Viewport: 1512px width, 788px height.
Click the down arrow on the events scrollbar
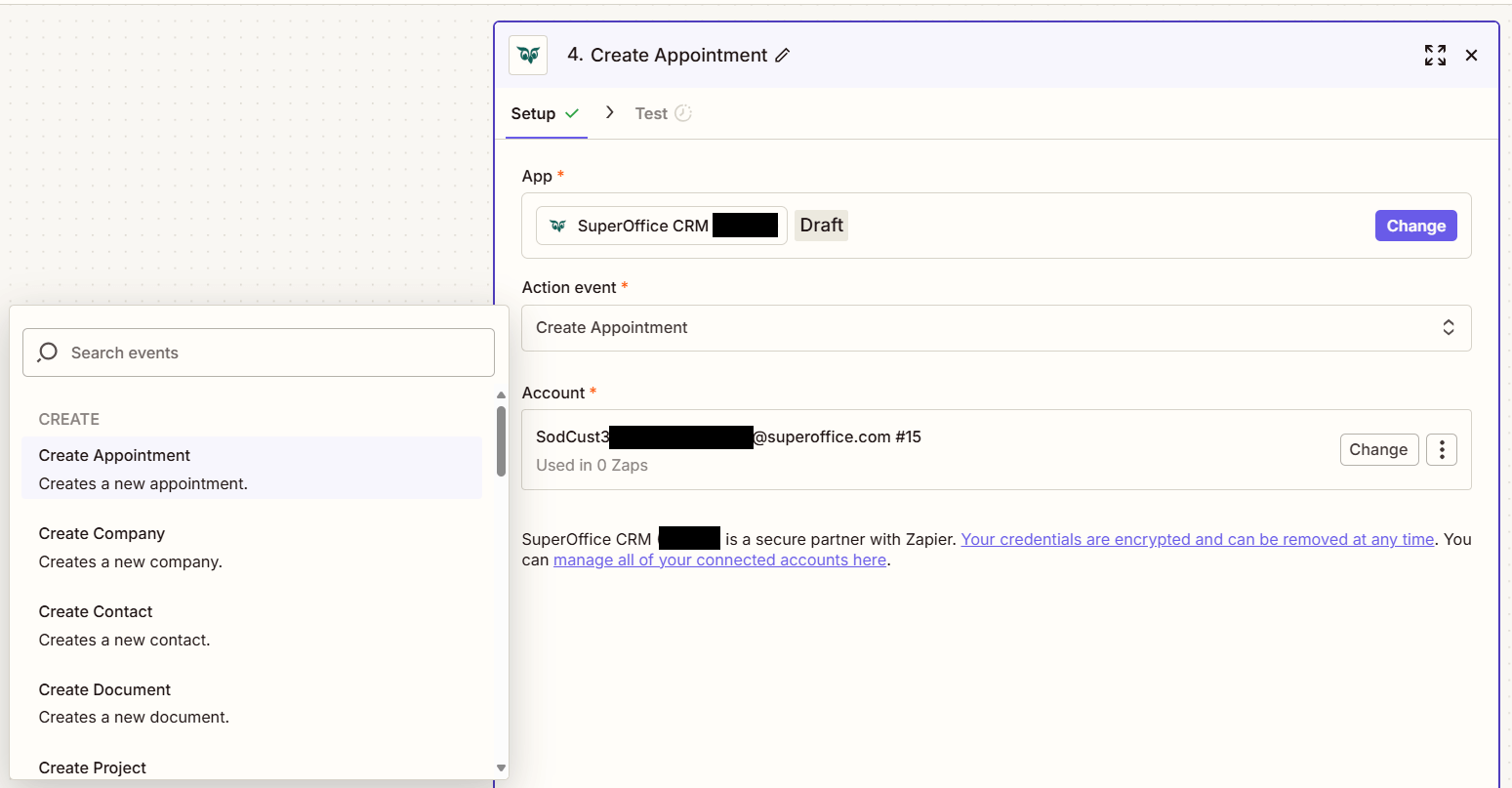(x=501, y=768)
